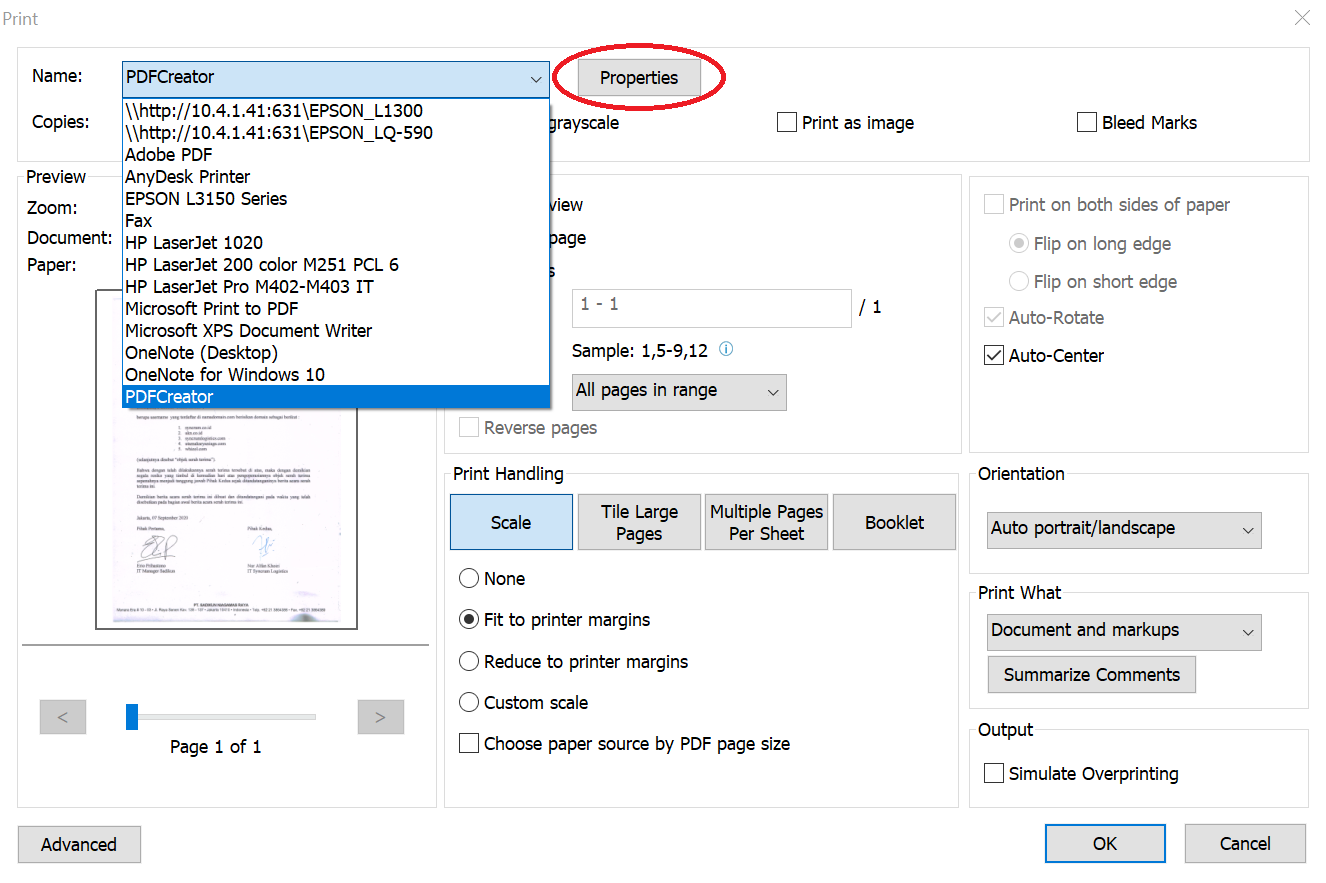Choose Adobe PDF printer

336,155
